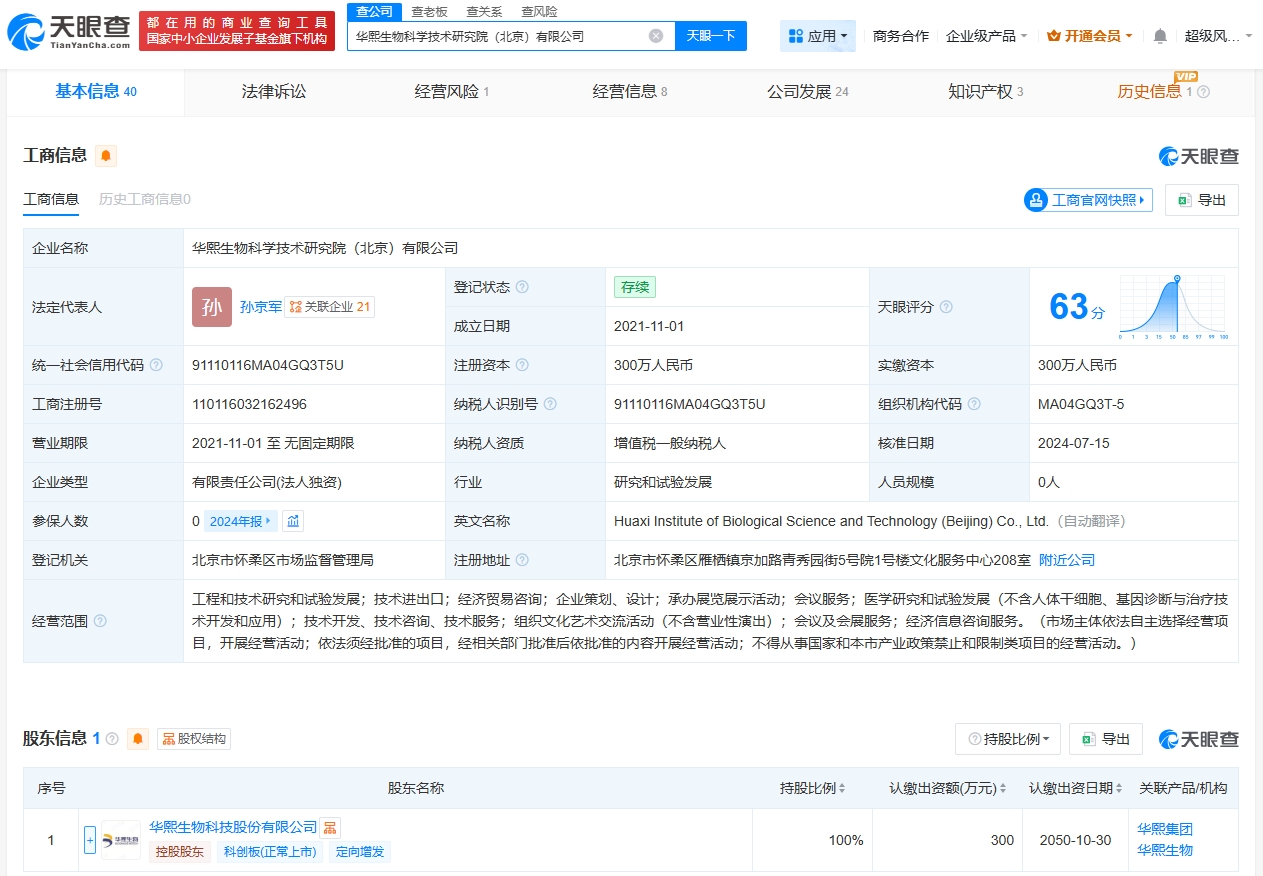
Task: Switch to the 查老板 tab
Action: coord(428,12)
